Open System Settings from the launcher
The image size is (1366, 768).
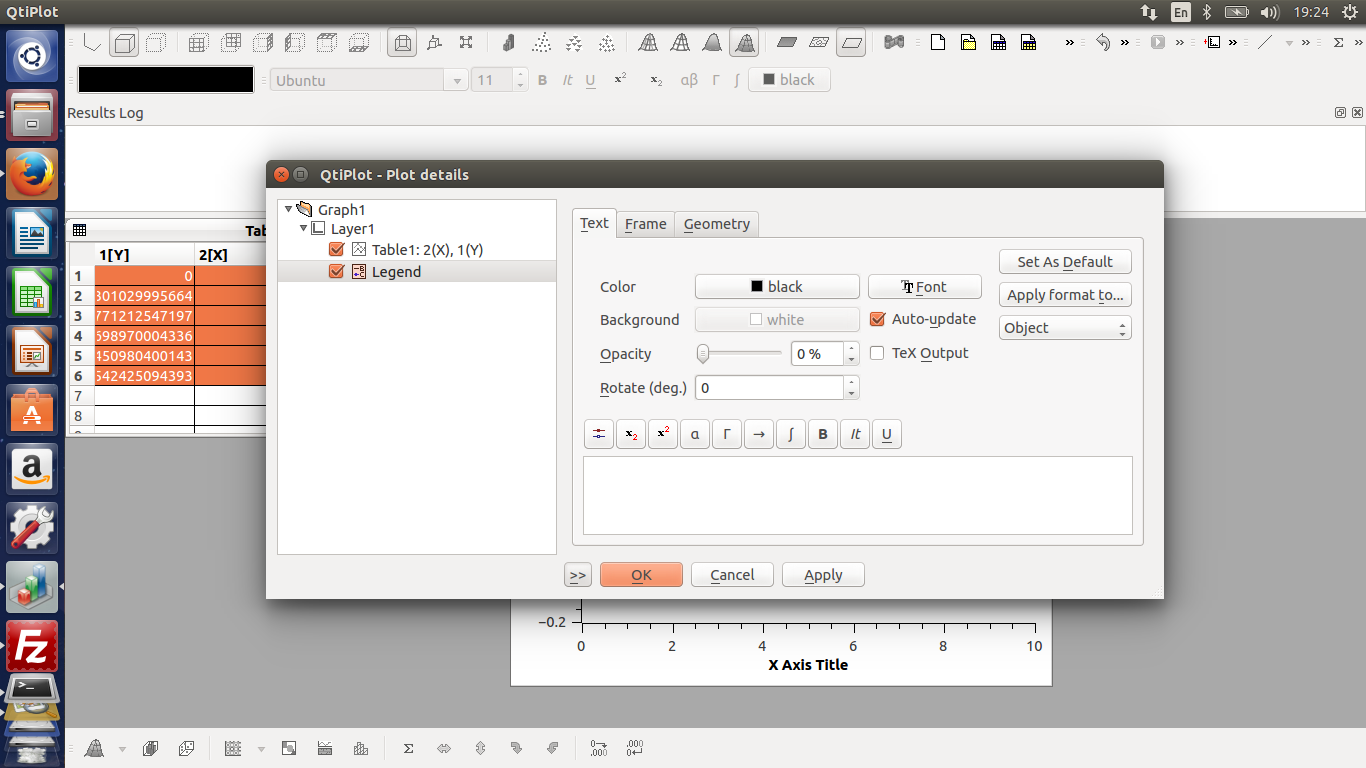[x=32, y=527]
